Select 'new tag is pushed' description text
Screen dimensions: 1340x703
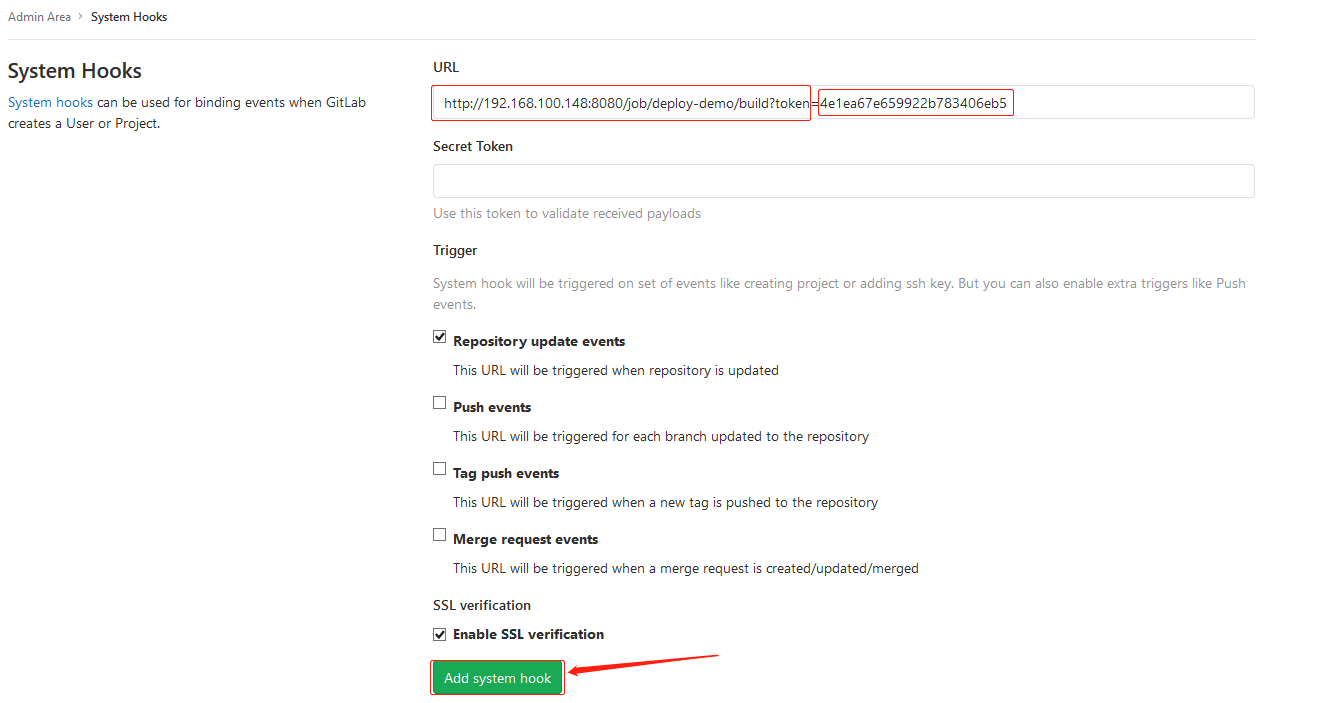pos(665,502)
